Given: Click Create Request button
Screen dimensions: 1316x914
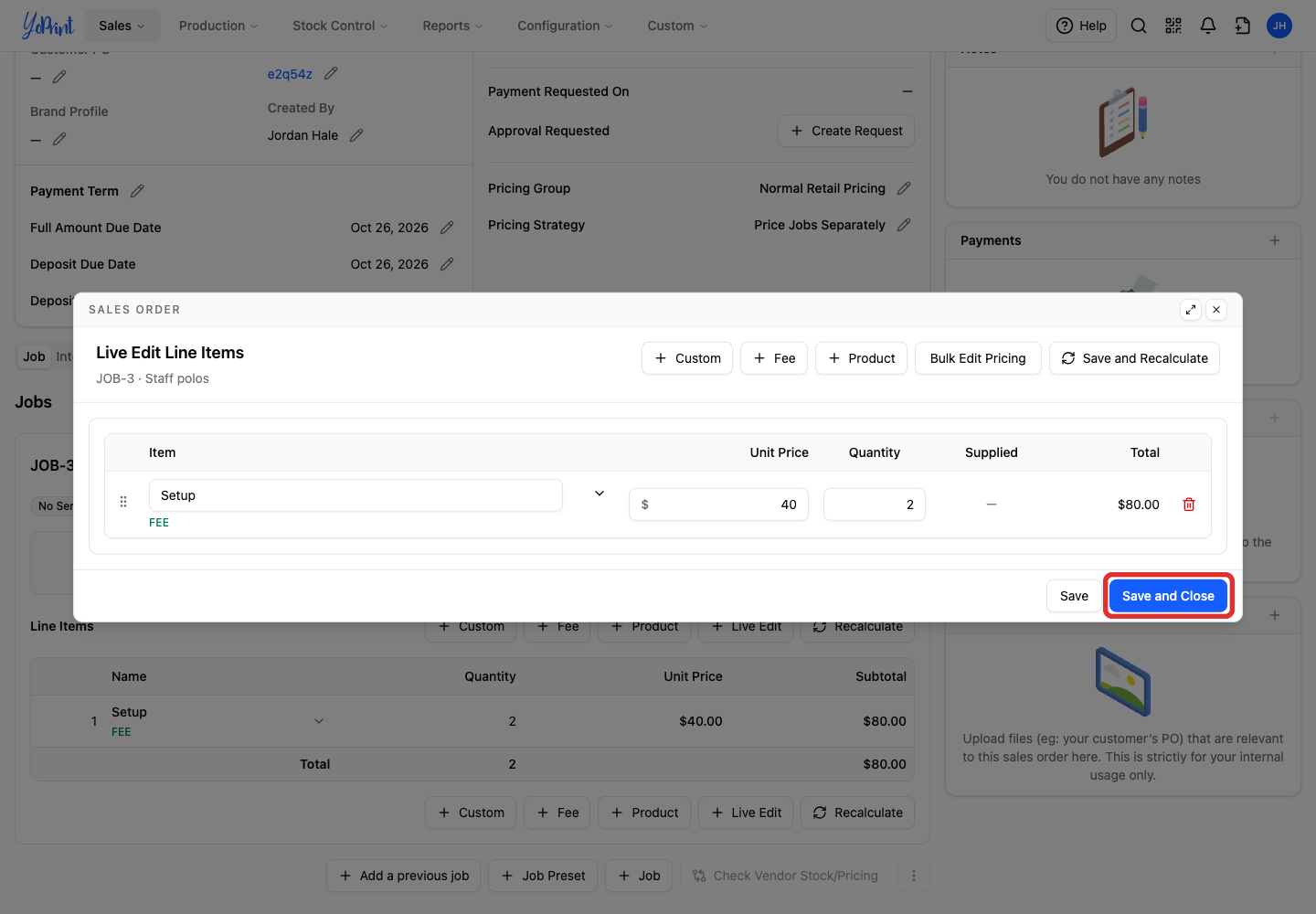Looking at the screenshot, I should (x=846, y=131).
